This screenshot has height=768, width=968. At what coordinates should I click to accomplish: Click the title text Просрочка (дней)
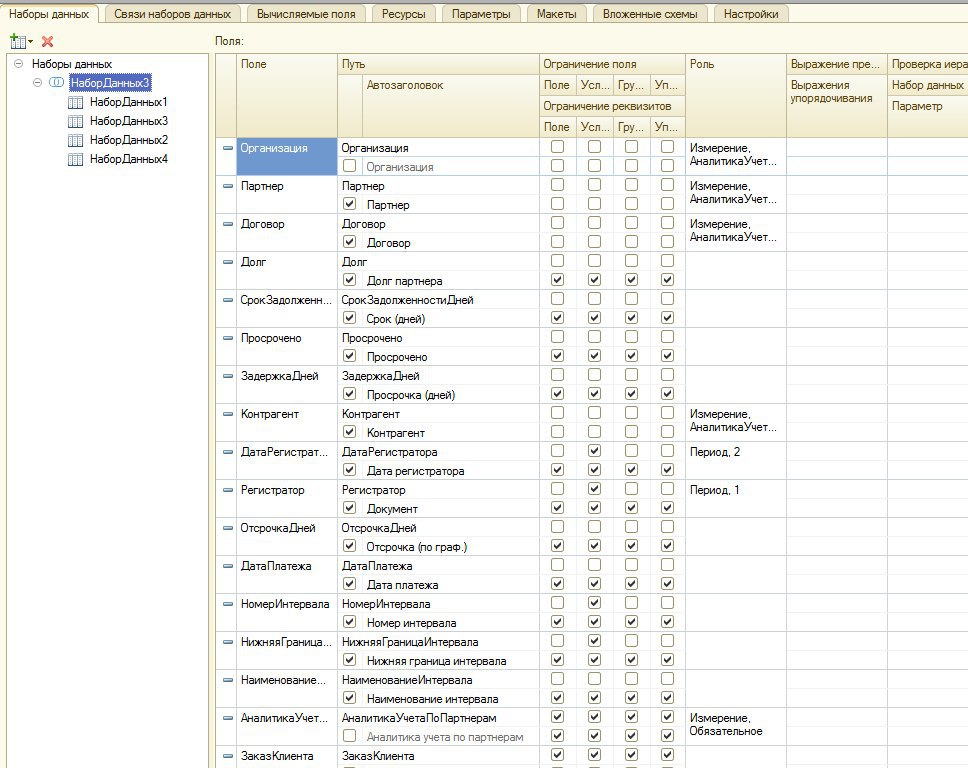(x=411, y=395)
